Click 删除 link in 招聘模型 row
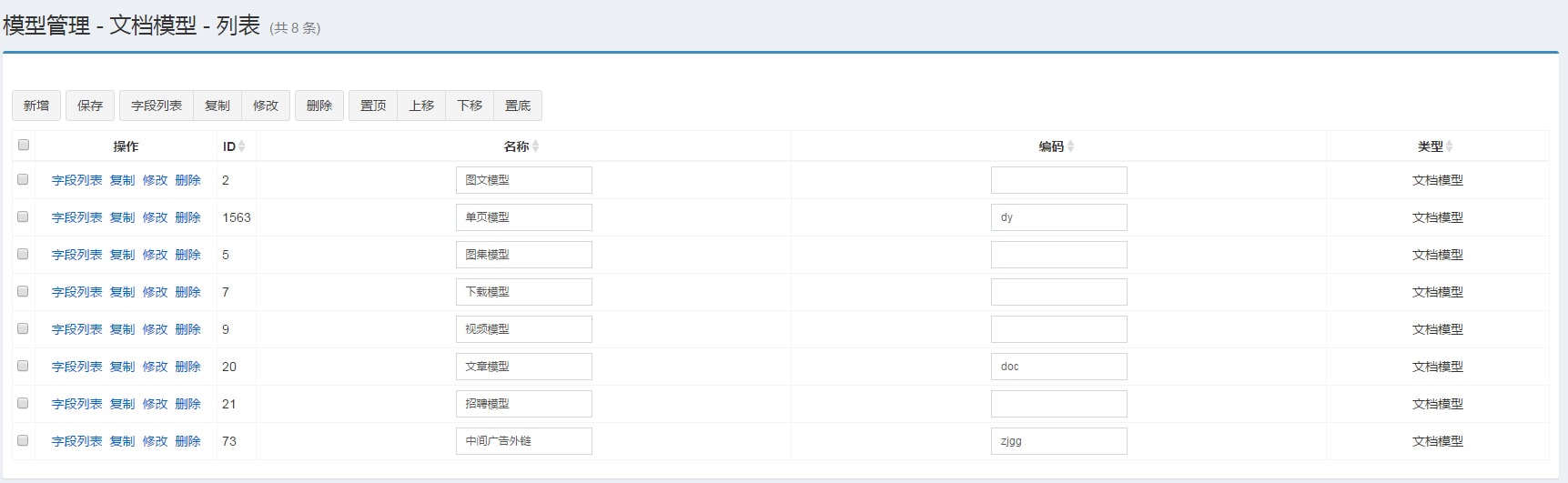The image size is (1568, 483). tap(187, 404)
